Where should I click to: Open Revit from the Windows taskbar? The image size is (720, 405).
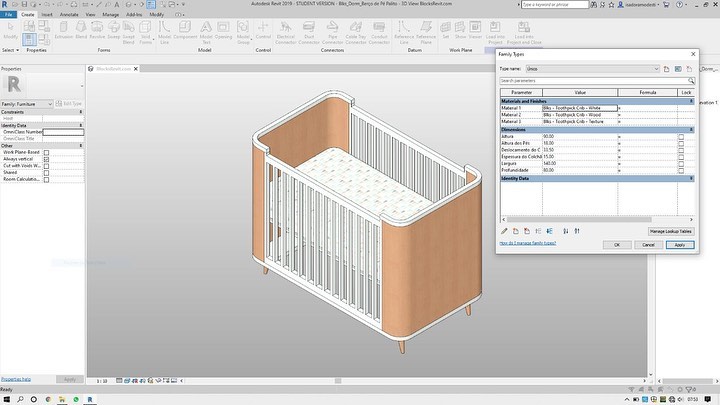pos(90,399)
